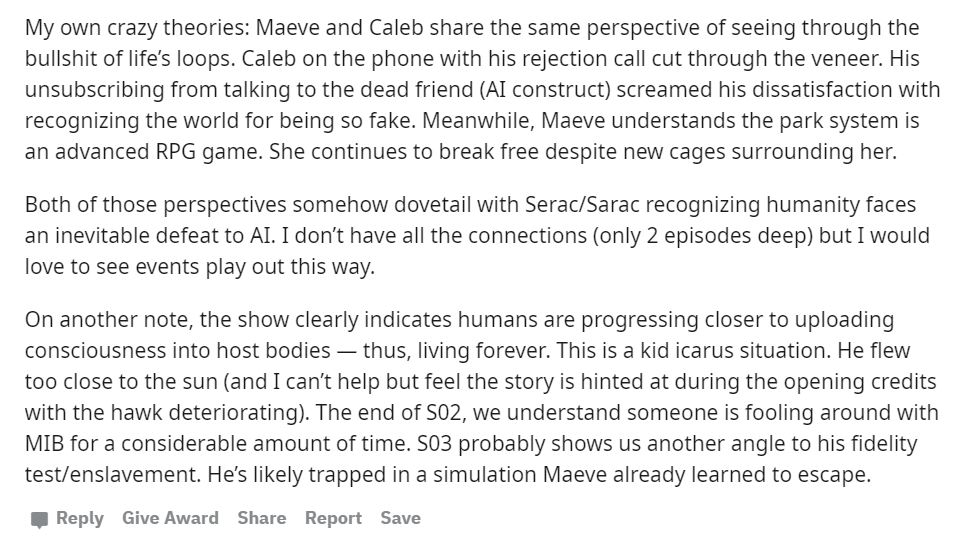Click the "S02," text in last paragraph
Viewport: 967px width, 559px height.
446,412
